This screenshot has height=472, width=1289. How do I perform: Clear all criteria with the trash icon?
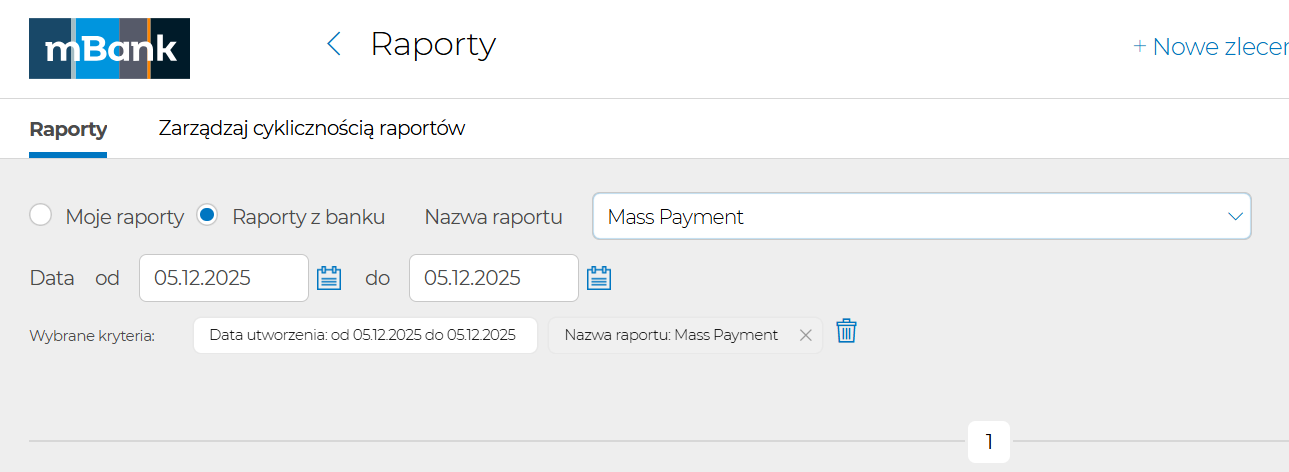(847, 331)
